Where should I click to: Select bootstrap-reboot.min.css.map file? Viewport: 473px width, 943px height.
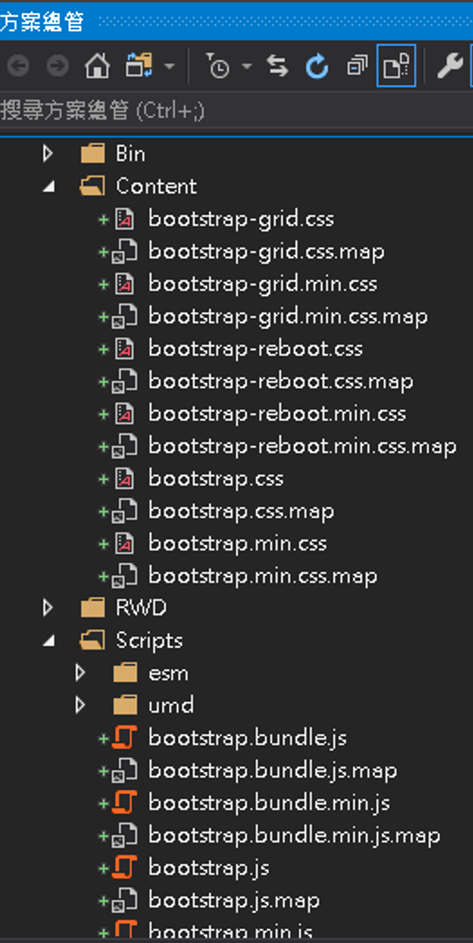point(302,446)
